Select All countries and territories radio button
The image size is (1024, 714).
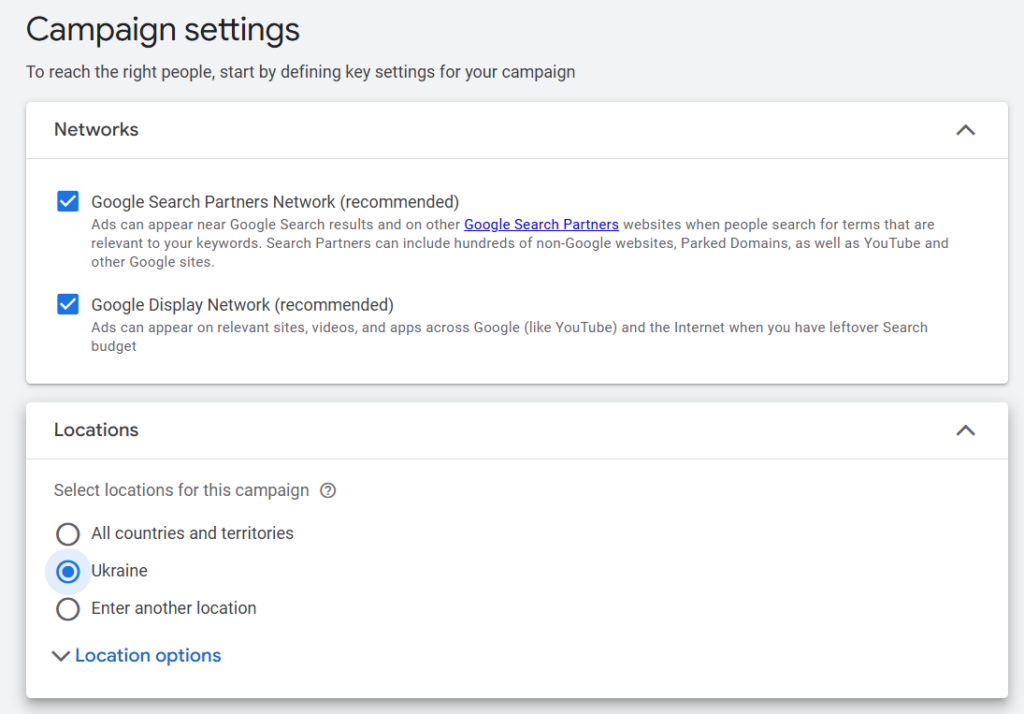pyautogui.click(x=68, y=534)
